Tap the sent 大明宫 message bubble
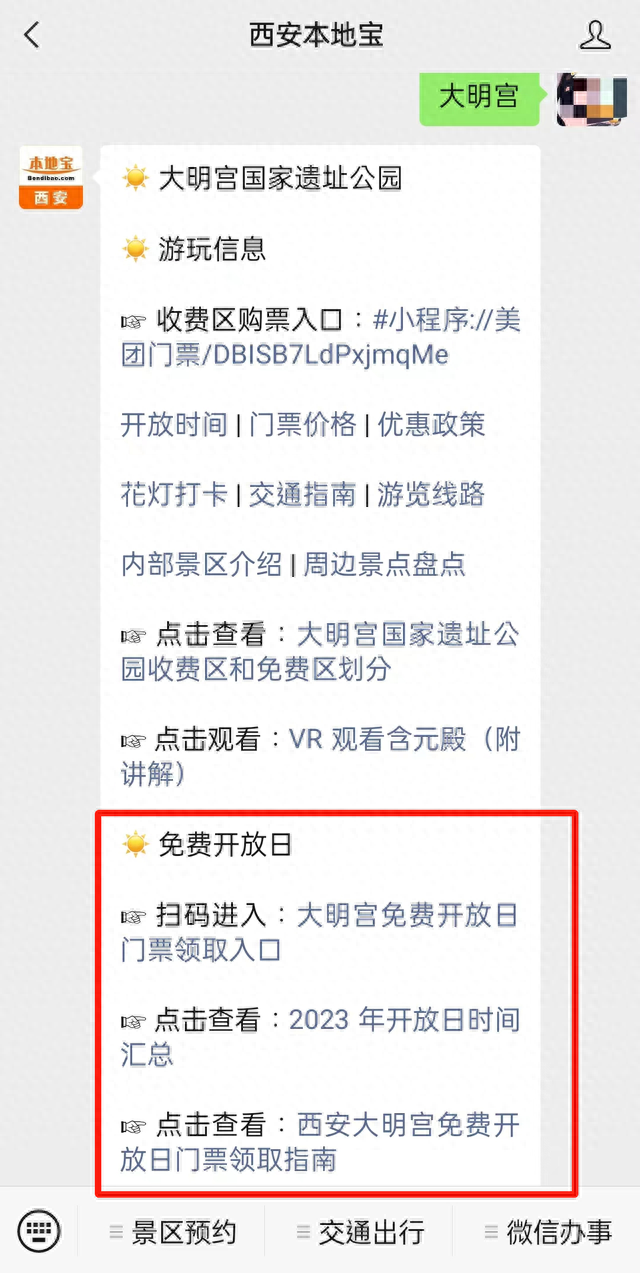The image size is (640, 1273). coord(481,97)
